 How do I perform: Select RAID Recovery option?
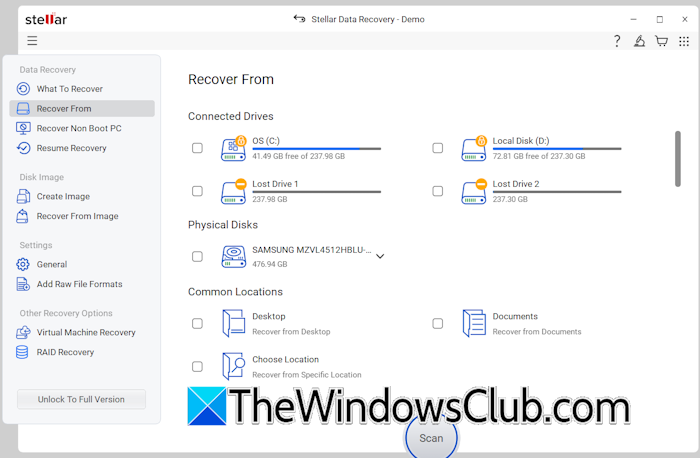[x=82, y=352]
